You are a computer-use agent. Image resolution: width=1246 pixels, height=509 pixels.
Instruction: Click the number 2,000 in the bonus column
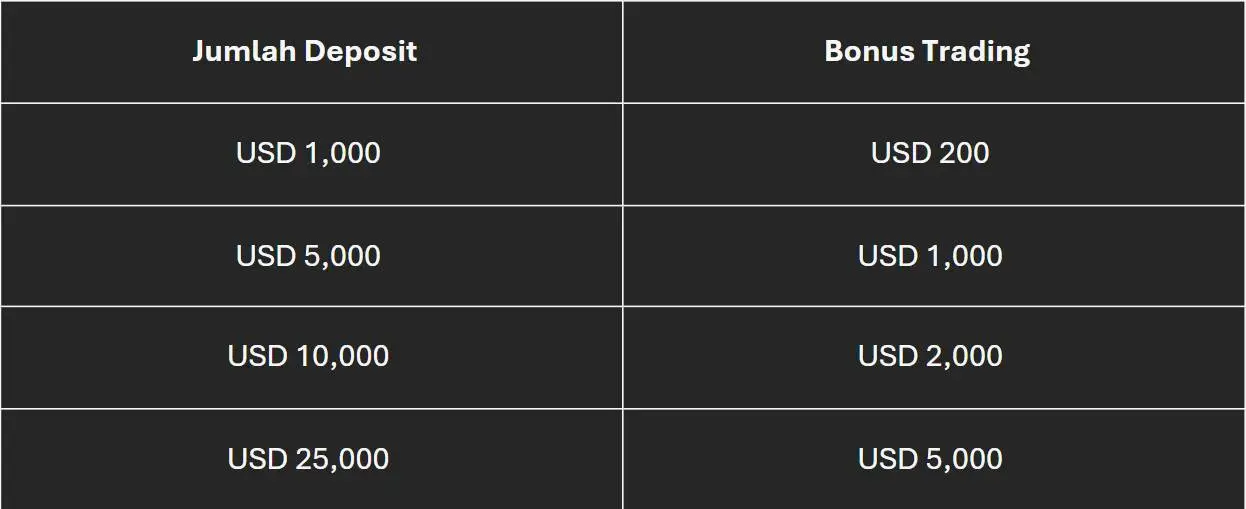964,356
